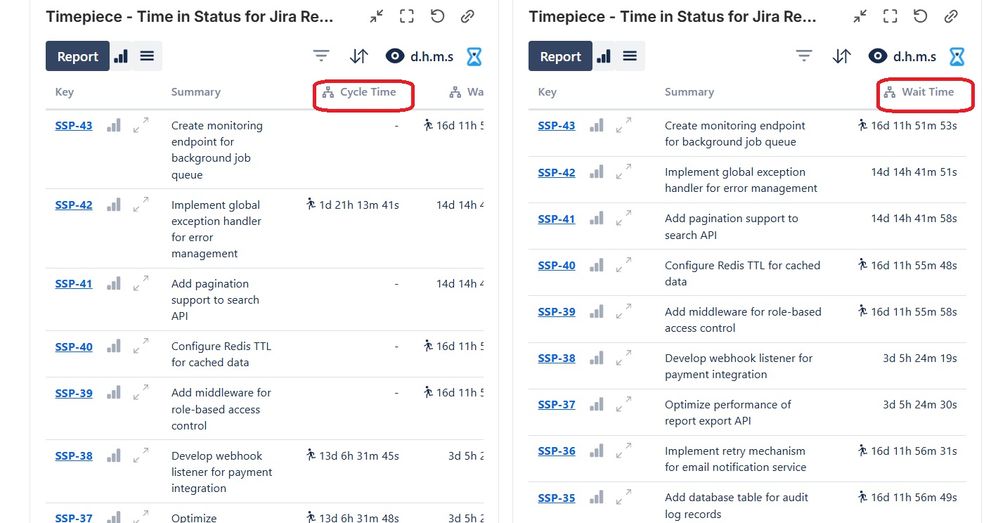Show chart for SSP-38 in left panel
Viewport: 998px width, 523px height.
point(114,456)
